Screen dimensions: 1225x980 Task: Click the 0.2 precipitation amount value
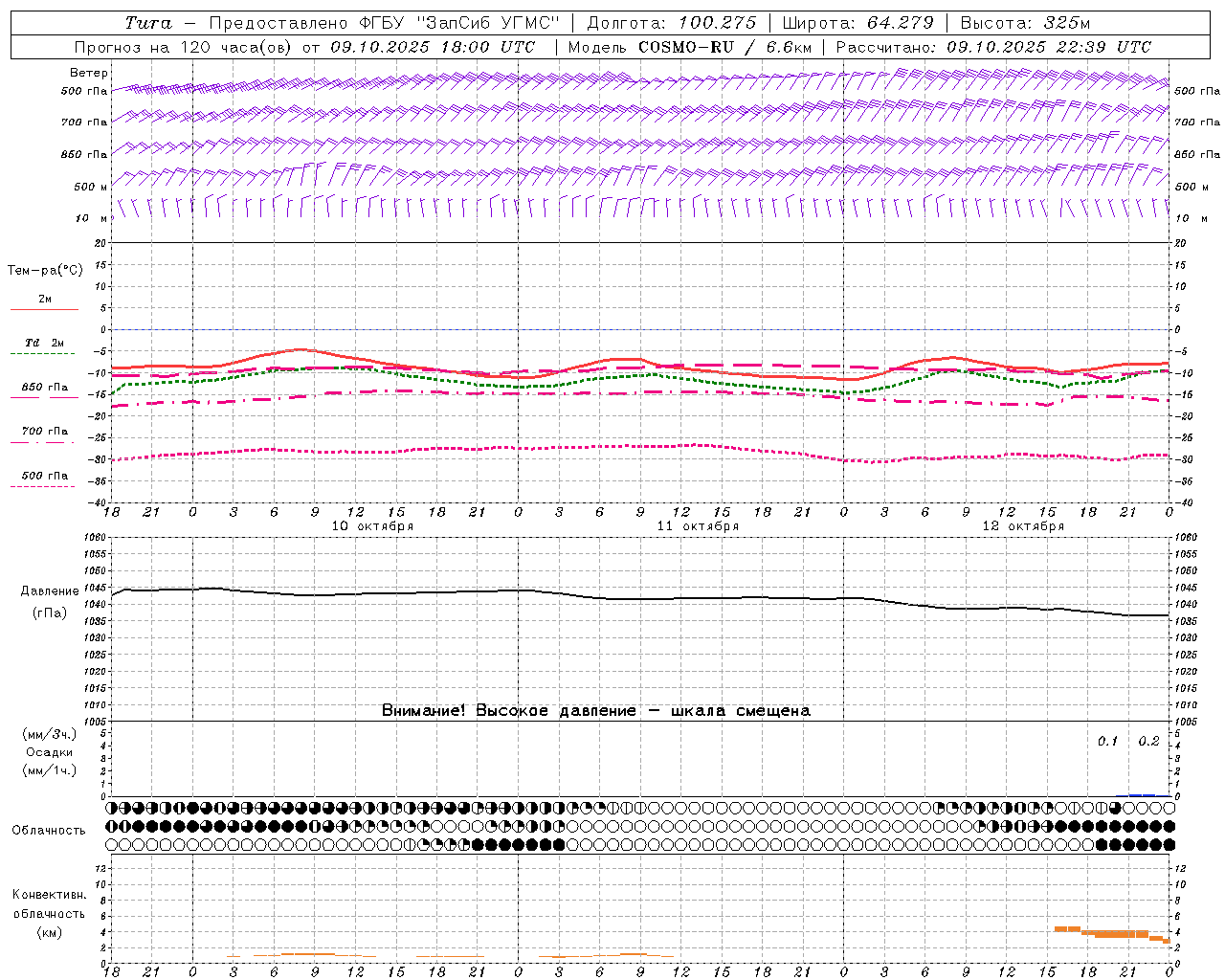(1148, 742)
